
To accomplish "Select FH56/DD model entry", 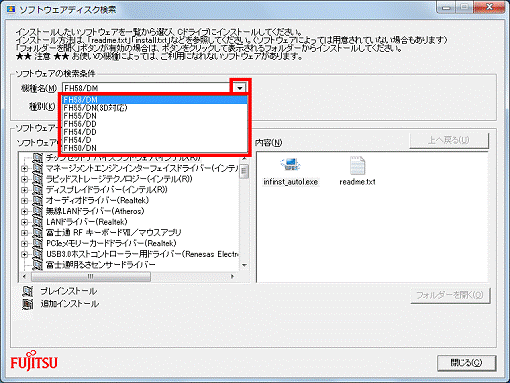I will point(155,124).
